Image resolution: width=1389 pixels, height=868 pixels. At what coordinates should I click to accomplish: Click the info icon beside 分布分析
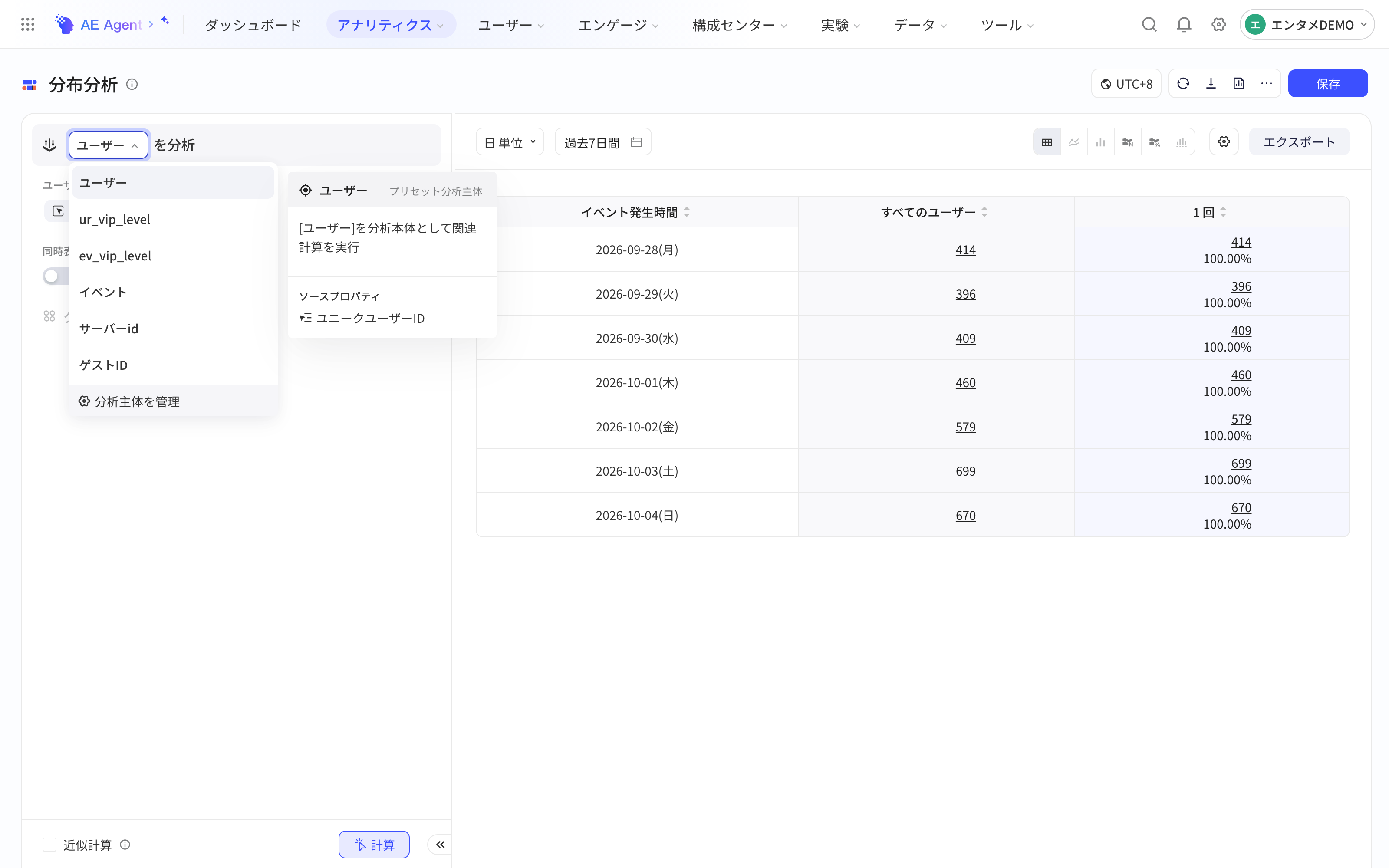pos(132,84)
